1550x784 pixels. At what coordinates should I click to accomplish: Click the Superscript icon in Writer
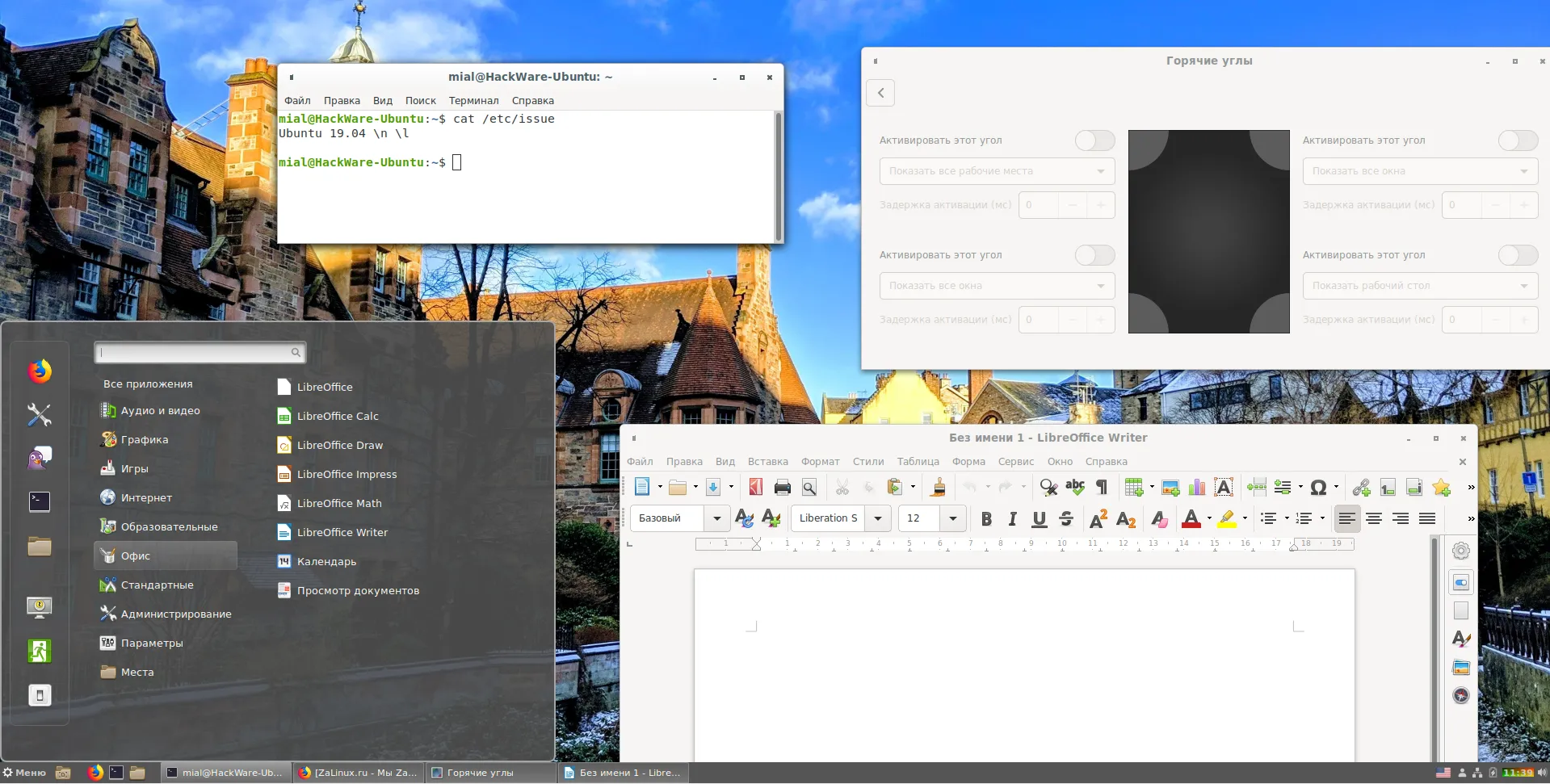point(1098,519)
